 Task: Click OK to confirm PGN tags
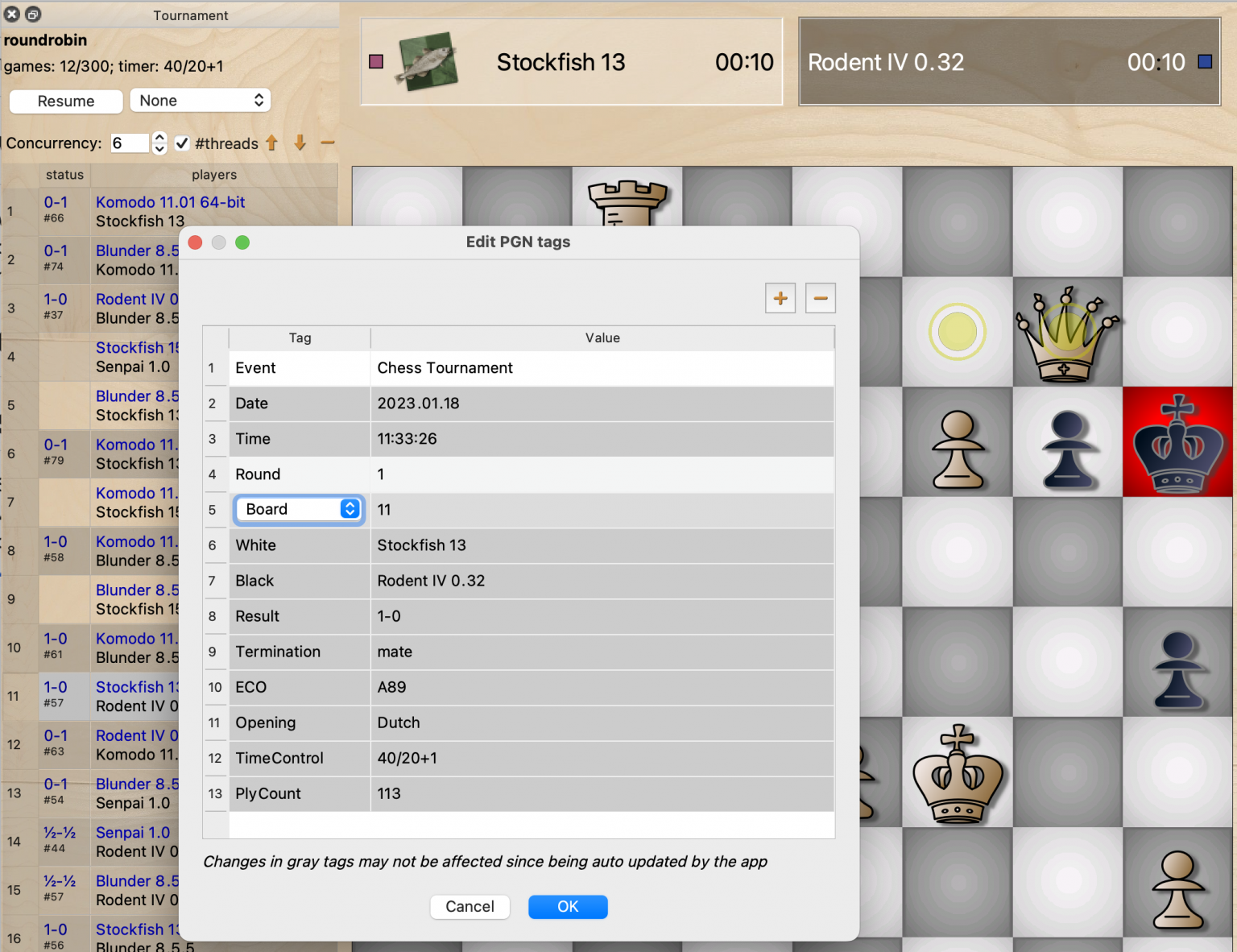click(567, 906)
